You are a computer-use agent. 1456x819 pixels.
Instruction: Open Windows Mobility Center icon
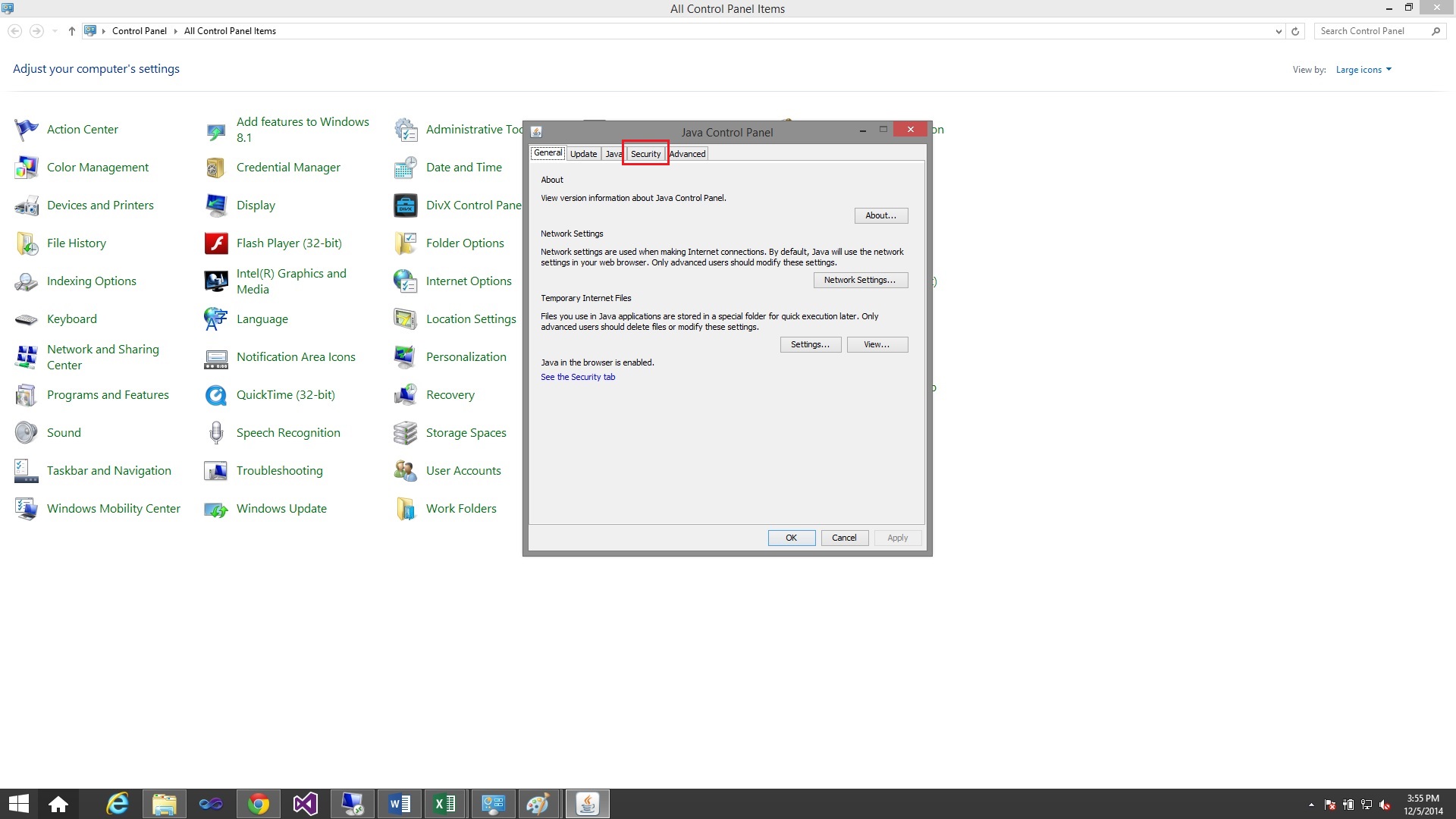27,509
